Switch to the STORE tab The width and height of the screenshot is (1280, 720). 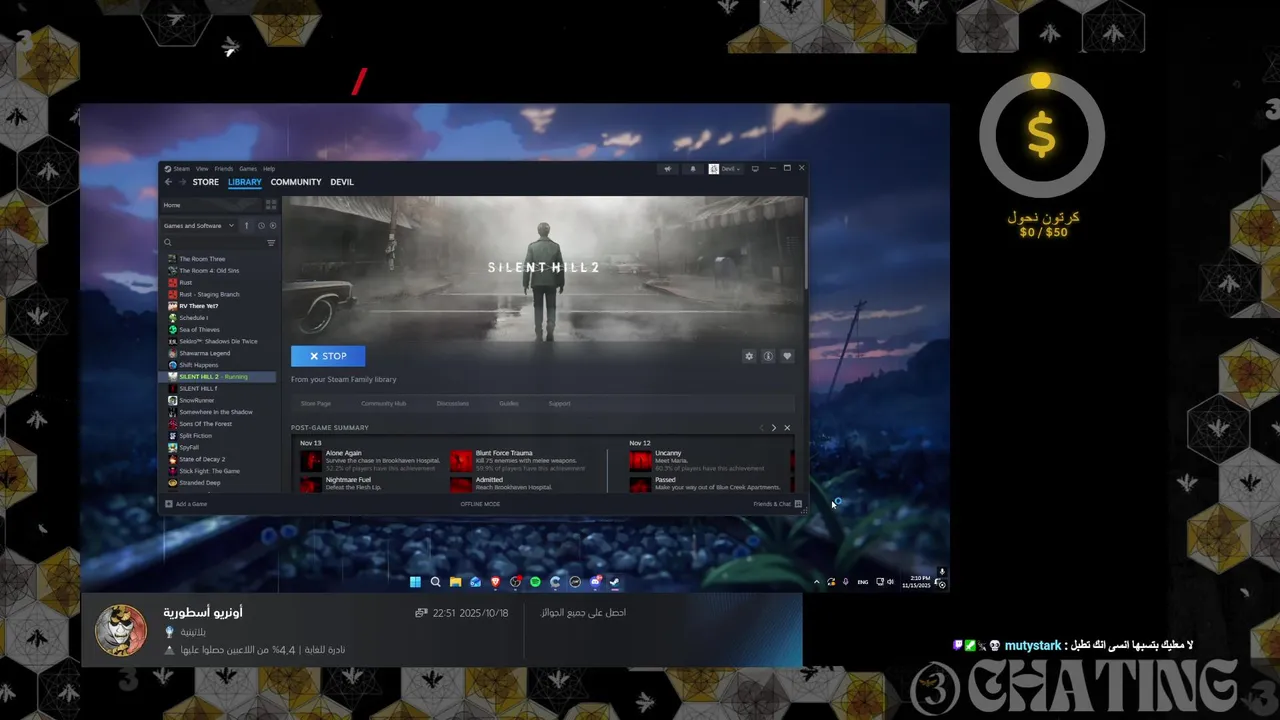click(206, 182)
